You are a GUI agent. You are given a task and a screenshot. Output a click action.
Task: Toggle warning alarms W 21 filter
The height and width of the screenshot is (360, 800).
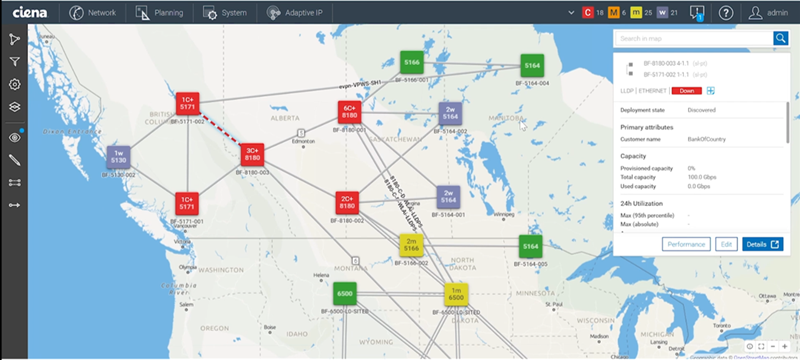point(667,13)
